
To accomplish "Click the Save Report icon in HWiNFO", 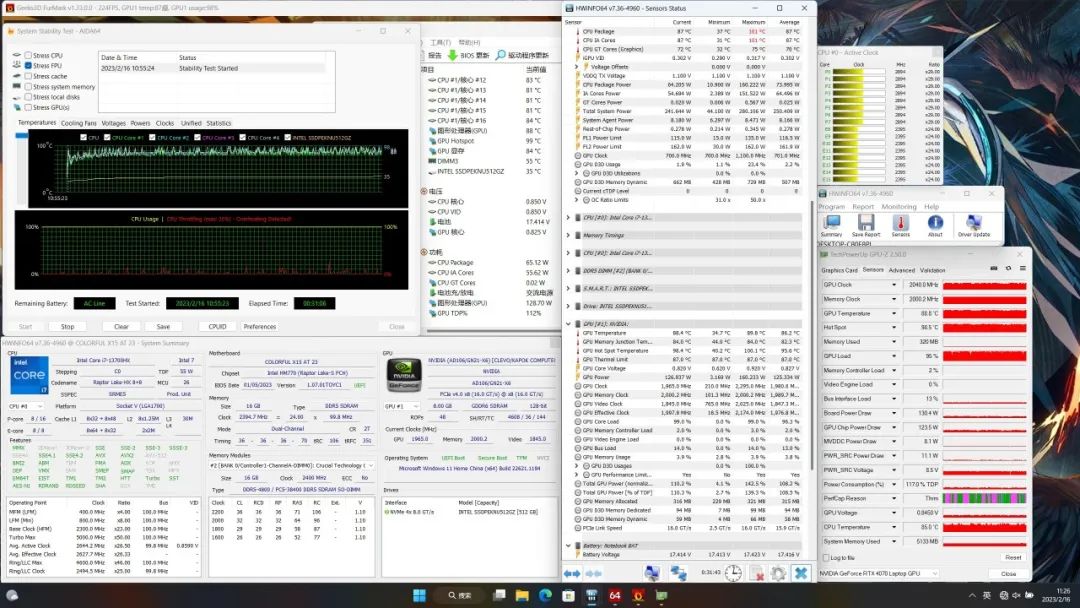I will pyautogui.click(x=867, y=222).
